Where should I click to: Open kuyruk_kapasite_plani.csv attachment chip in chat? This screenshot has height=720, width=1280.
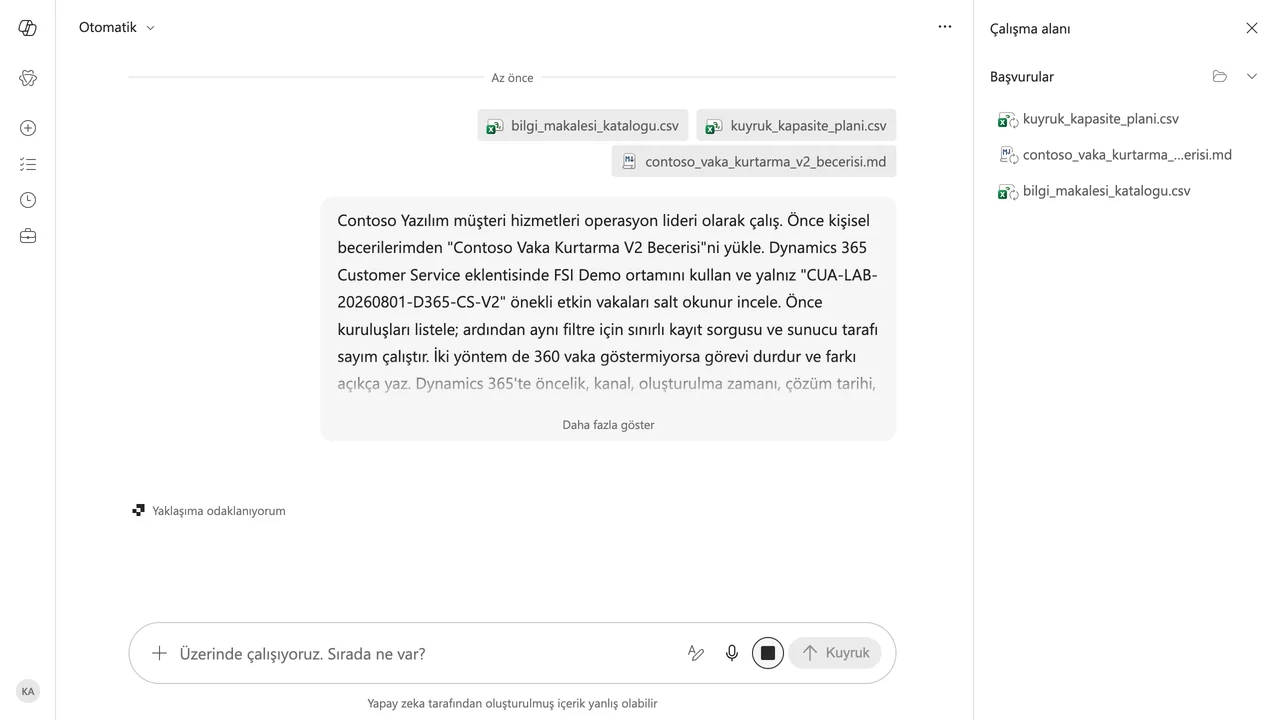(796, 125)
